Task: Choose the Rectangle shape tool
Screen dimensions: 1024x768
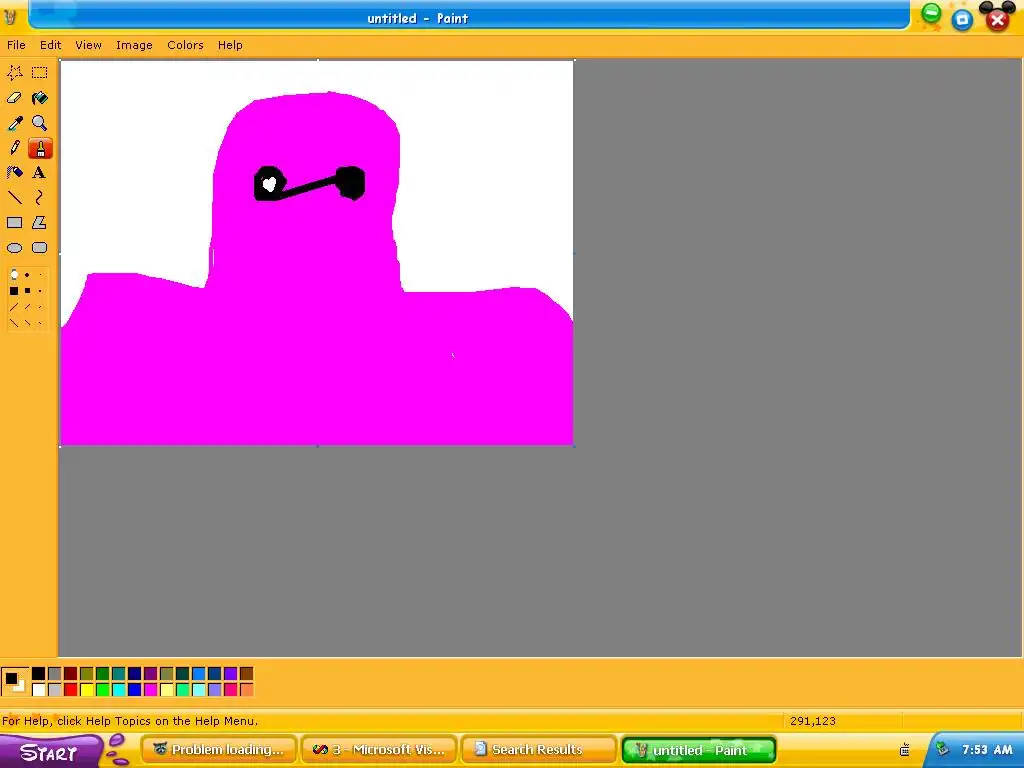Action: 14,223
